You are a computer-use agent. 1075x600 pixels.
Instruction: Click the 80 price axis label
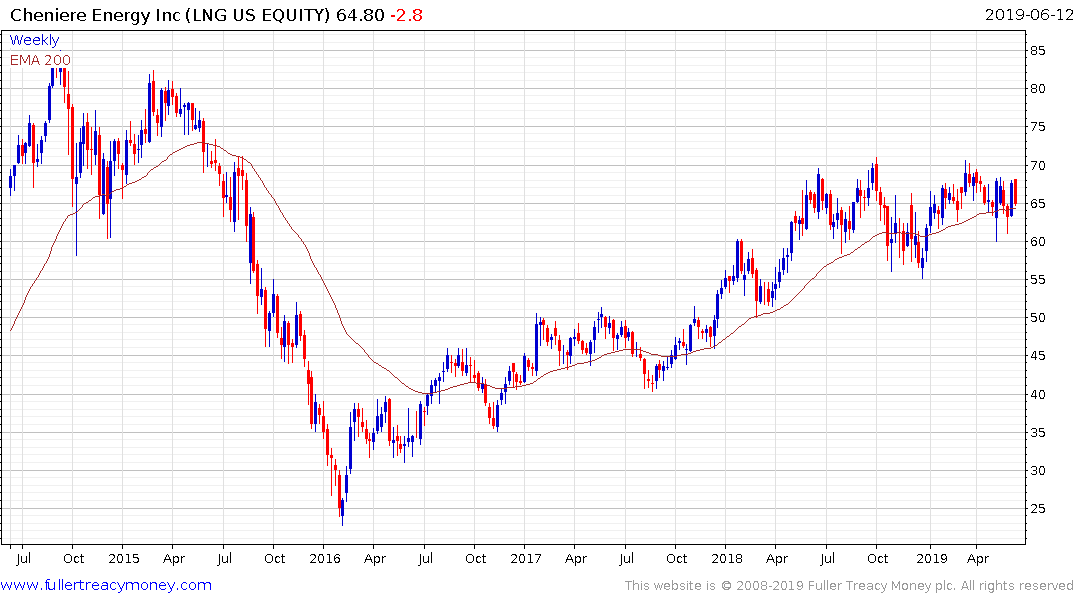coord(1037,88)
